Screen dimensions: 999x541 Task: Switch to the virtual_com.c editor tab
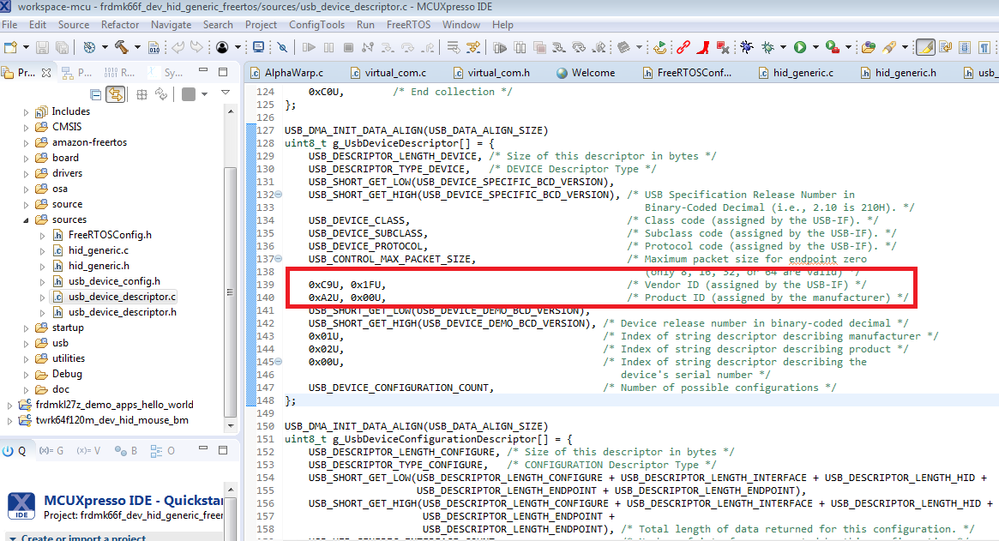click(x=388, y=73)
